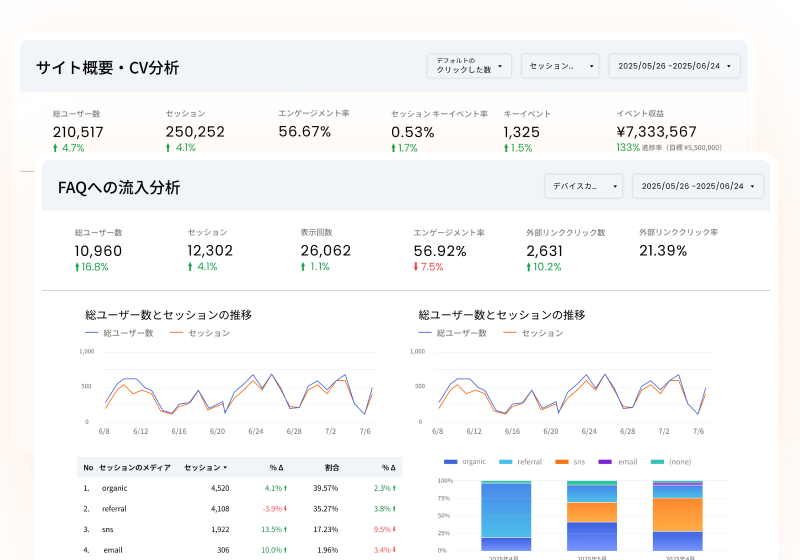Toggle the organic legend swatch in bar chart
The height and width of the screenshot is (560, 800).
tap(451, 462)
